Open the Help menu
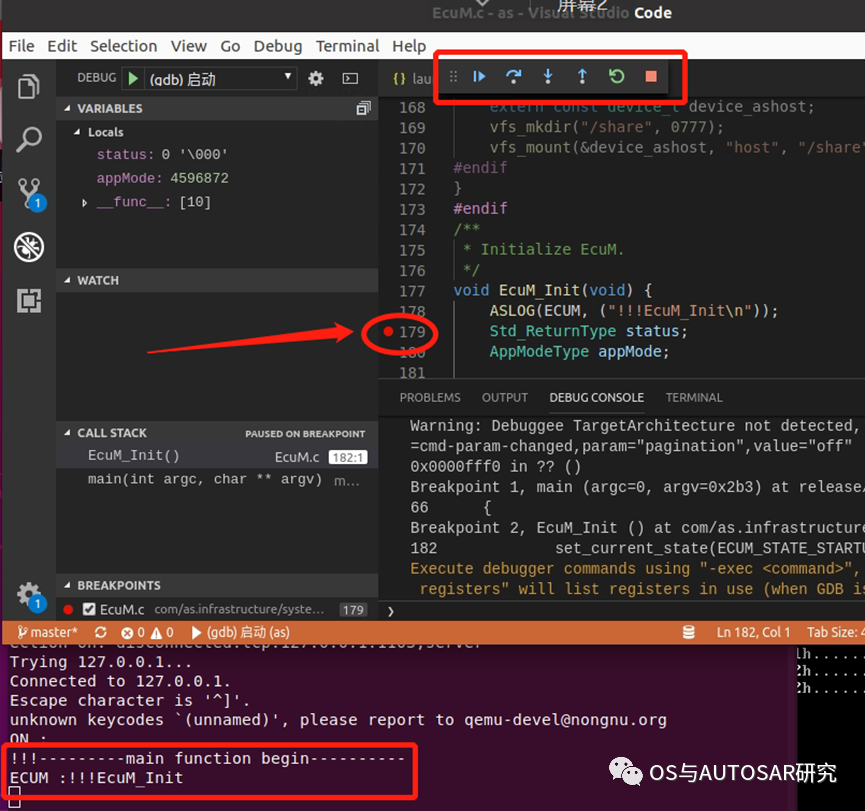This screenshot has width=865, height=811. tap(409, 46)
